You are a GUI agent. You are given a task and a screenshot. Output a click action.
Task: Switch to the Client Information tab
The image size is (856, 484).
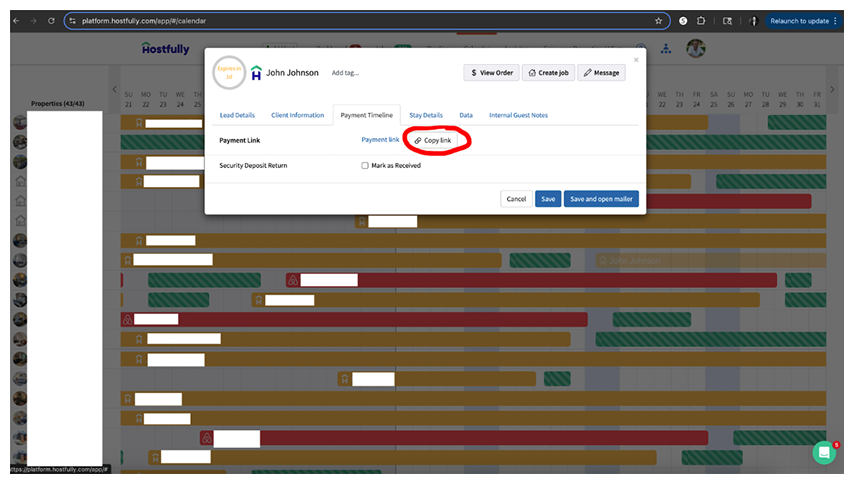pyautogui.click(x=297, y=115)
